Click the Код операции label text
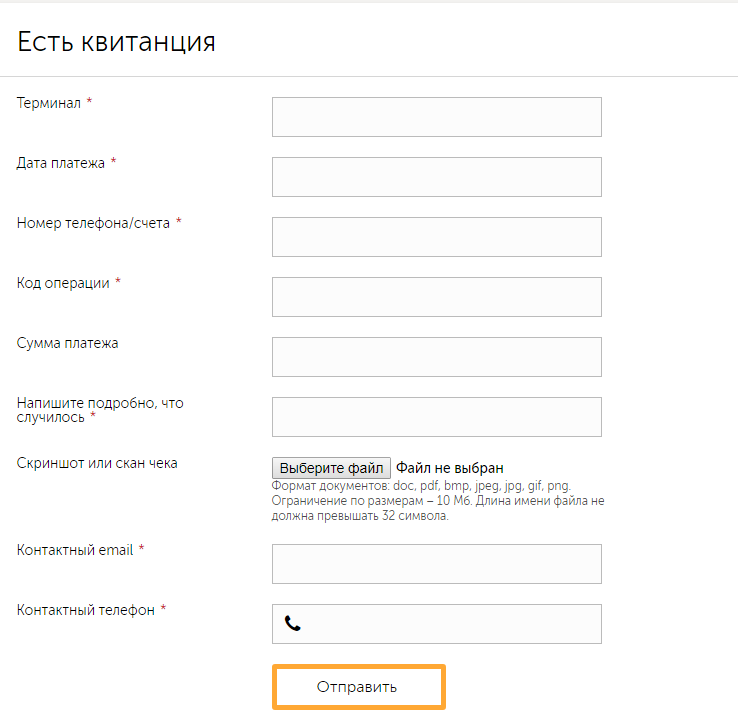Image resolution: width=738 pixels, height=726 pixels. [63, 283]
